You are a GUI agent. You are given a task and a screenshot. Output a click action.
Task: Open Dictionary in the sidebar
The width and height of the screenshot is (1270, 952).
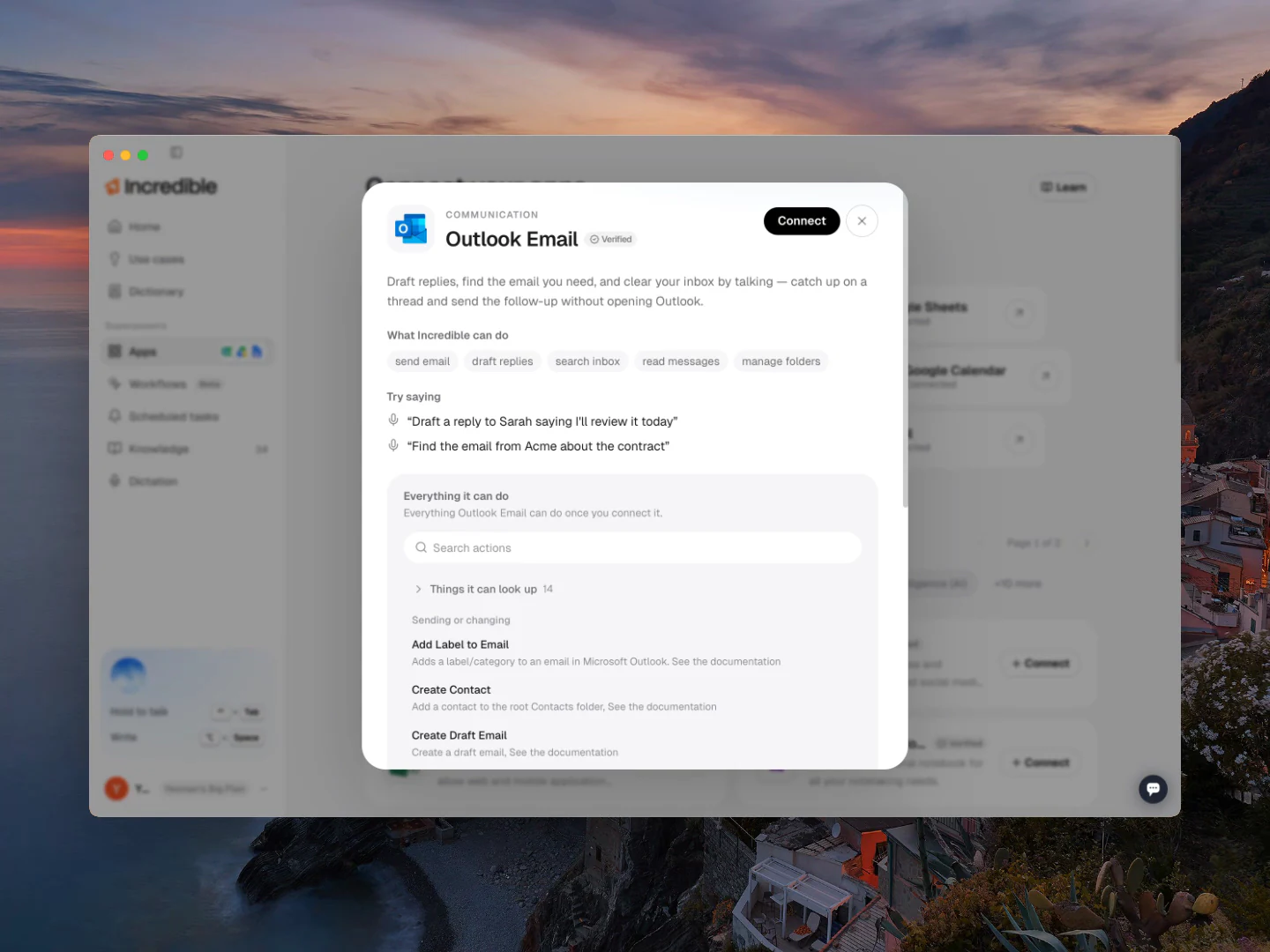tap(188, 292)
